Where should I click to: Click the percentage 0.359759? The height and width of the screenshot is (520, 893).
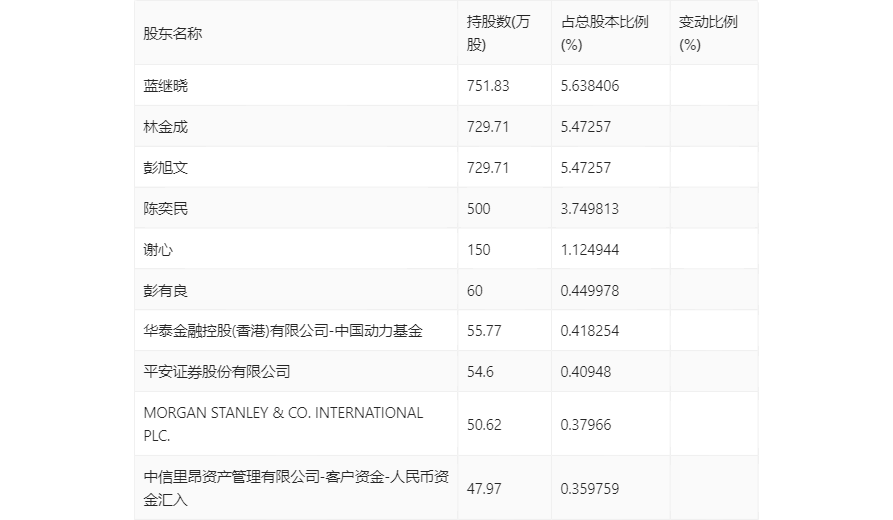point(589,489)
